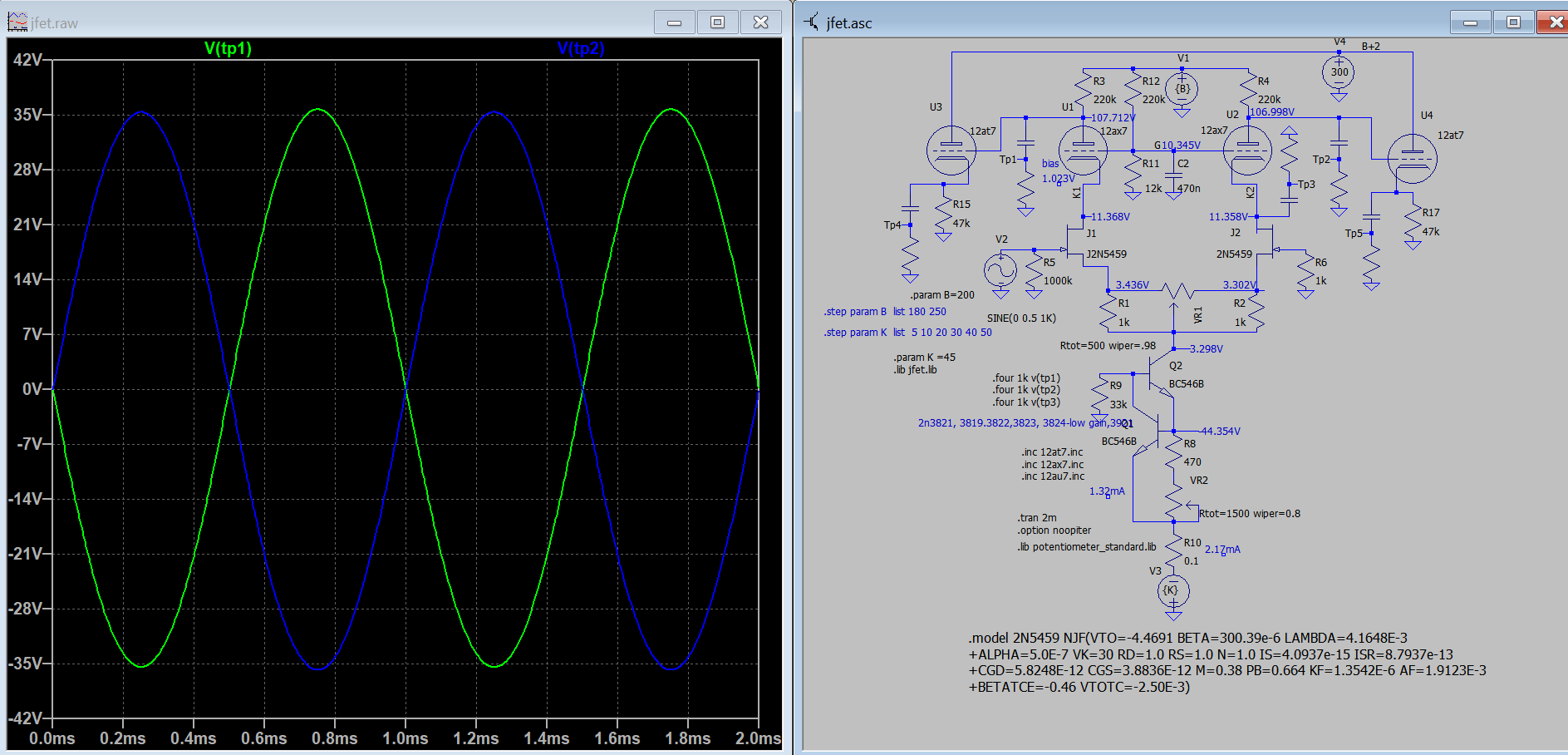Viewport: 1568px width, 755px height.
Task: Select the V2 sine source symbol
Action: pos(1000,270)
